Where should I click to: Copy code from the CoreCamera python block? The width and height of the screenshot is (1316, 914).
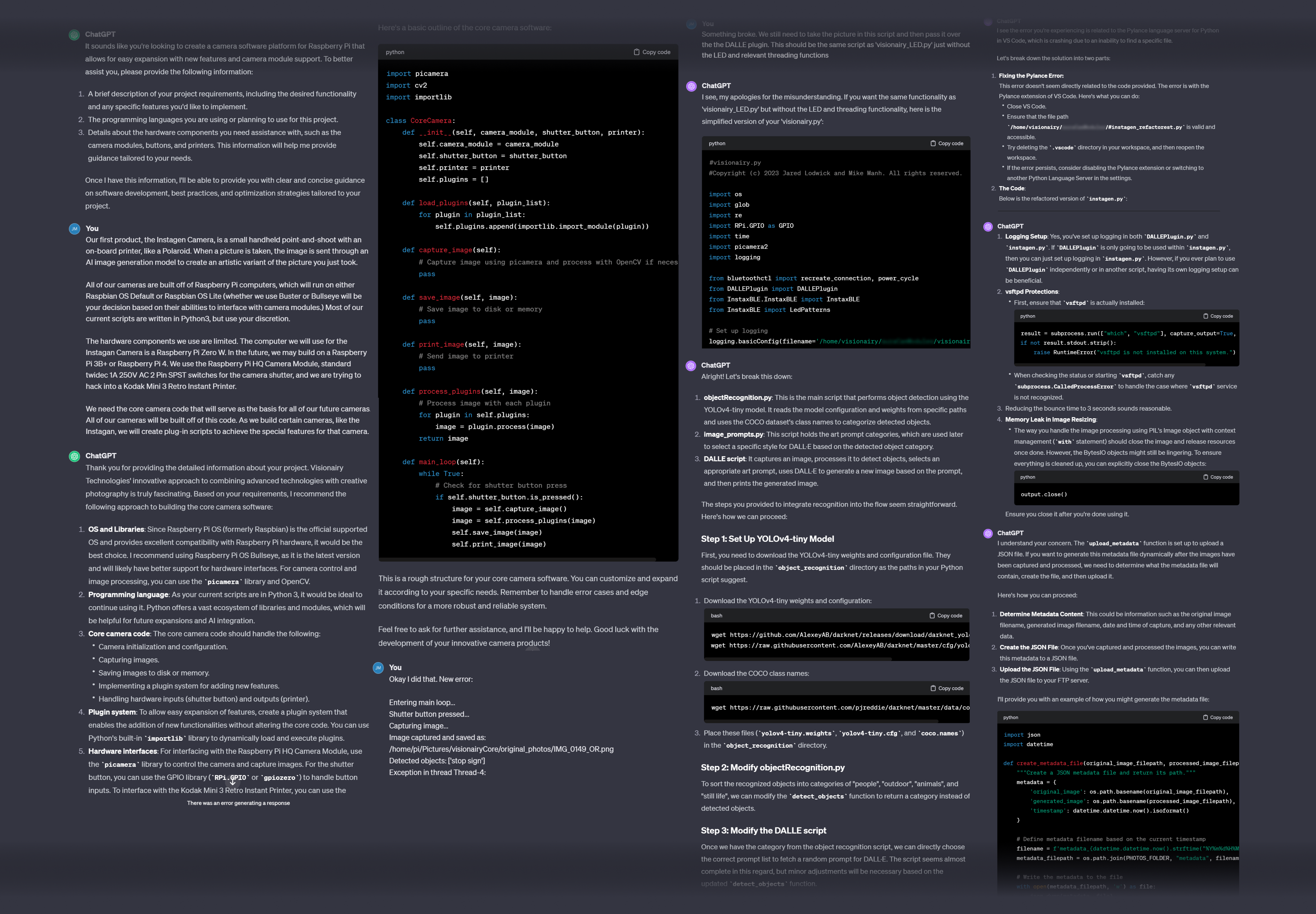coord(652,52)
